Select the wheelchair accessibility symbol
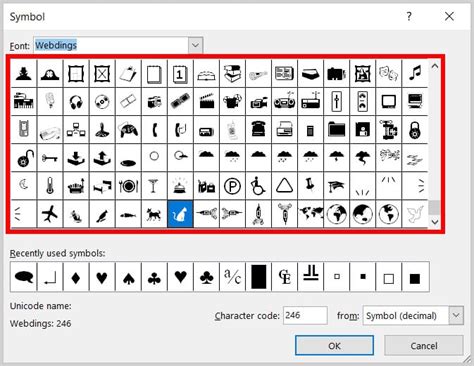 pyautogui.click(x=258, y=186)
